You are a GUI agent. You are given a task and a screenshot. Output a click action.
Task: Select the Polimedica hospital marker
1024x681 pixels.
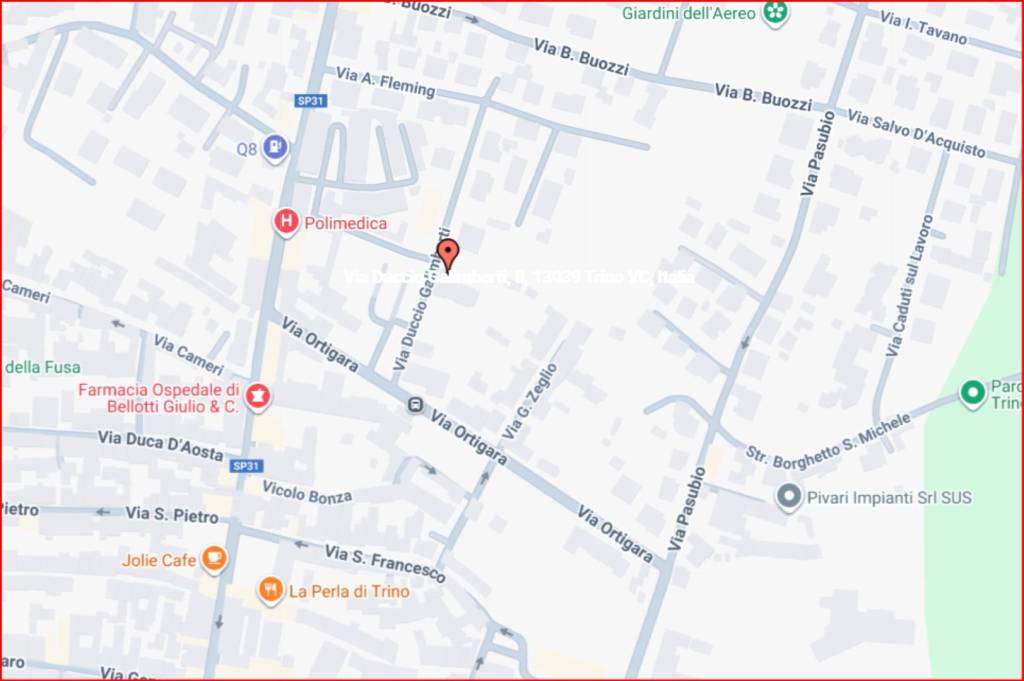[285, 222]
